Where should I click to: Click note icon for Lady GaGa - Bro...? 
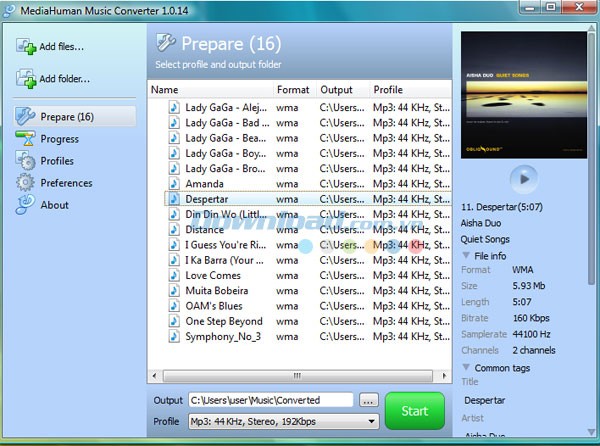[x=174, y=169]
